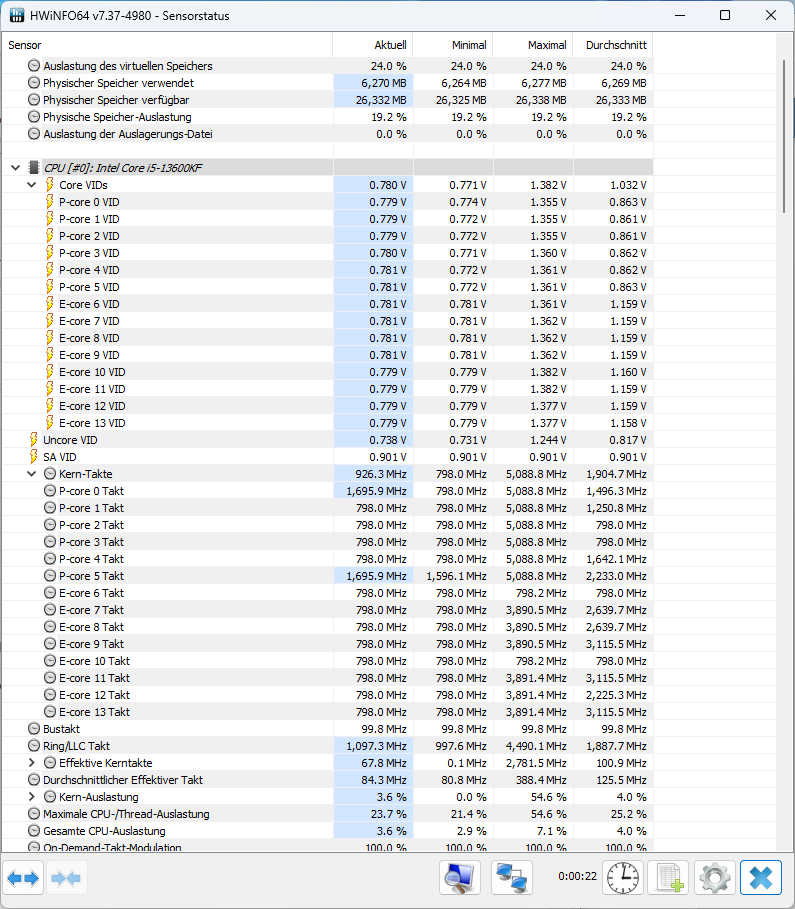Screen dimensions: 795x909
Task: Select the Maximale CPU-/Thread-Auslastung row
Action: tap(328, 814)
